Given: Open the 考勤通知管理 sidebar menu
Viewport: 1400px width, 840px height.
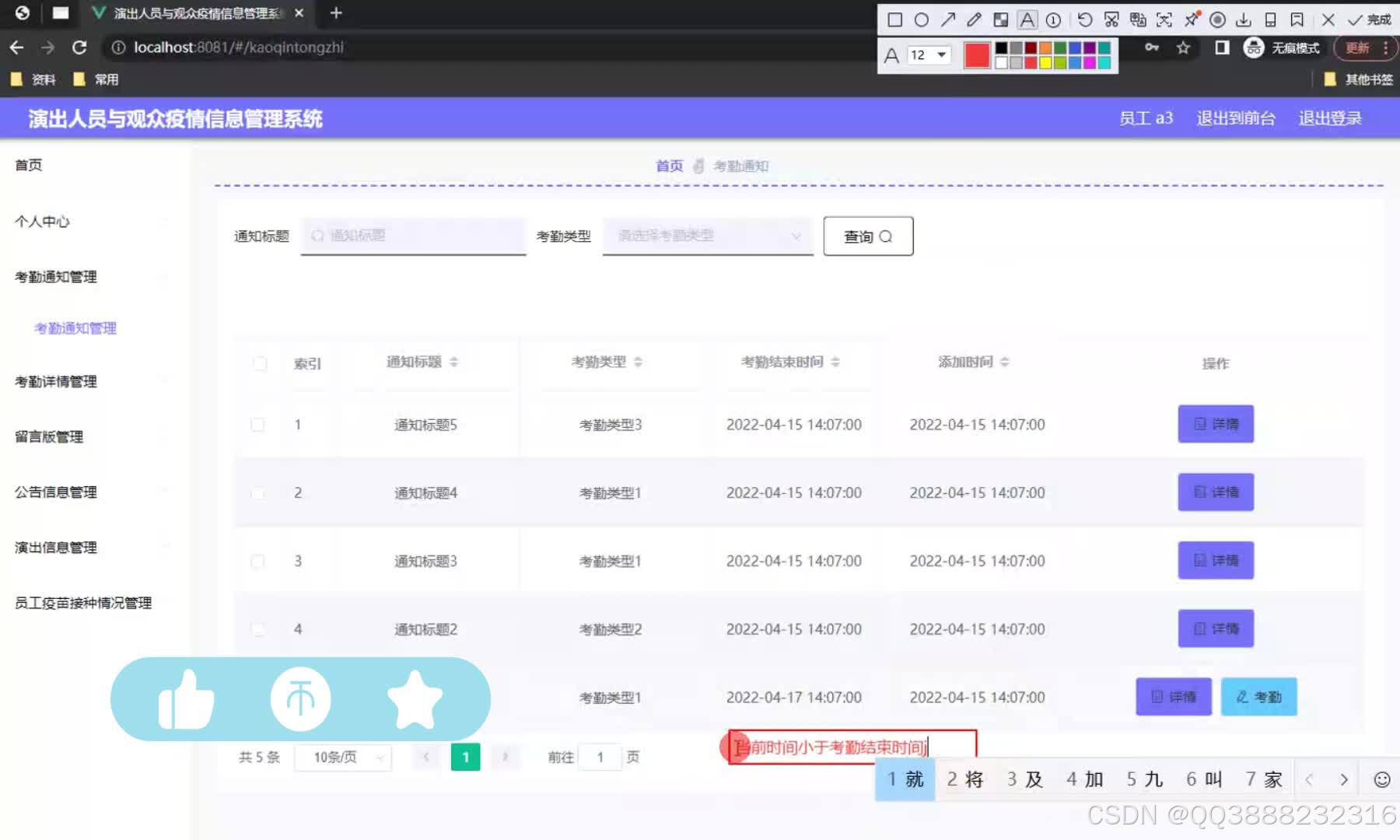Looking at the screenshot, I should pyautogui.click(x=54, y=277).
